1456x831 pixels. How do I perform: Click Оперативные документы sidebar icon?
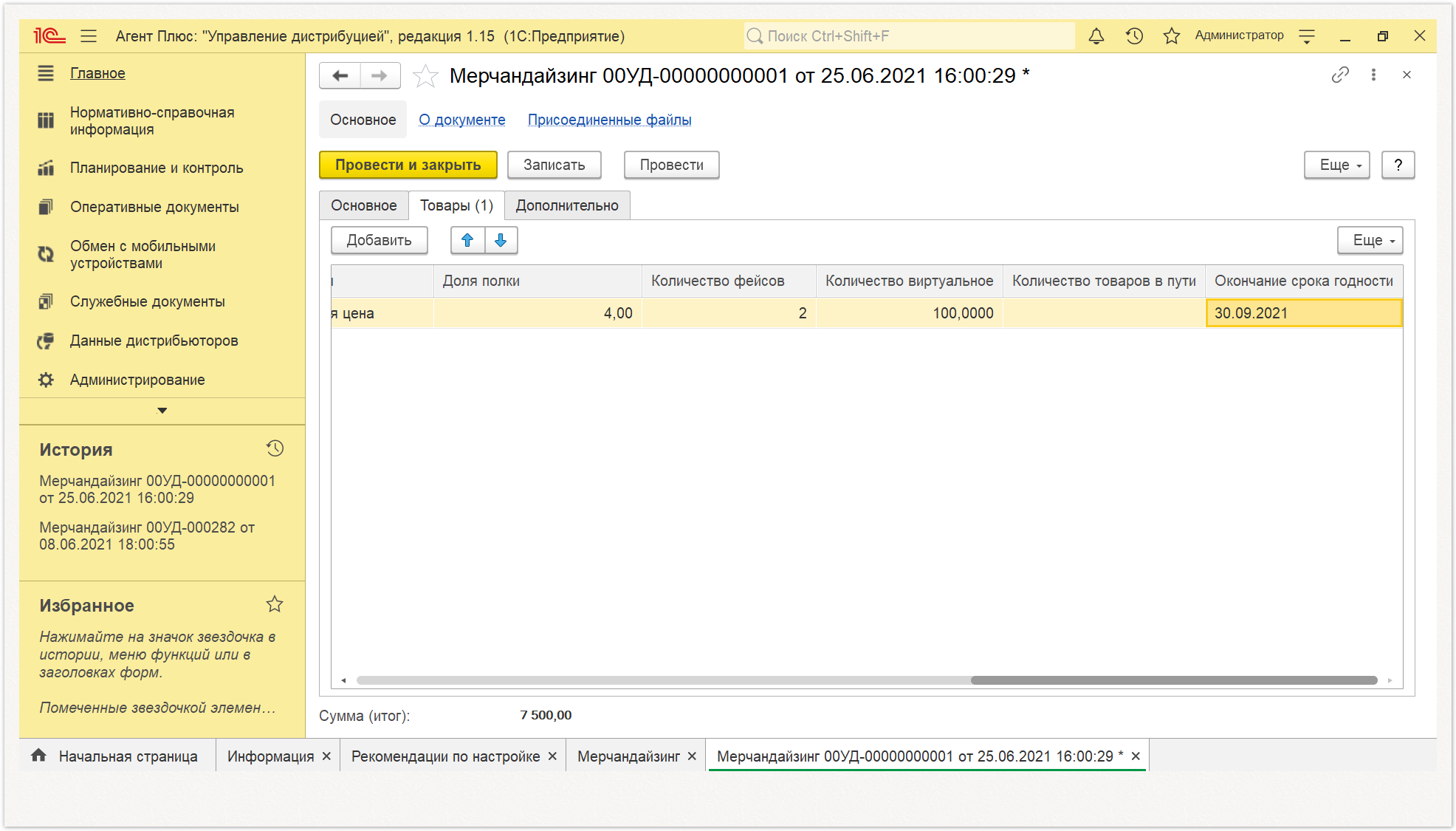tap(46, 207)
